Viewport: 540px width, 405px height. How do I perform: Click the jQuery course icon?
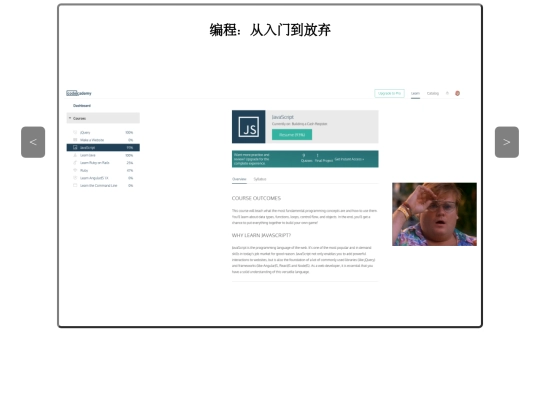pyautogui.click(x=75, y=132)
